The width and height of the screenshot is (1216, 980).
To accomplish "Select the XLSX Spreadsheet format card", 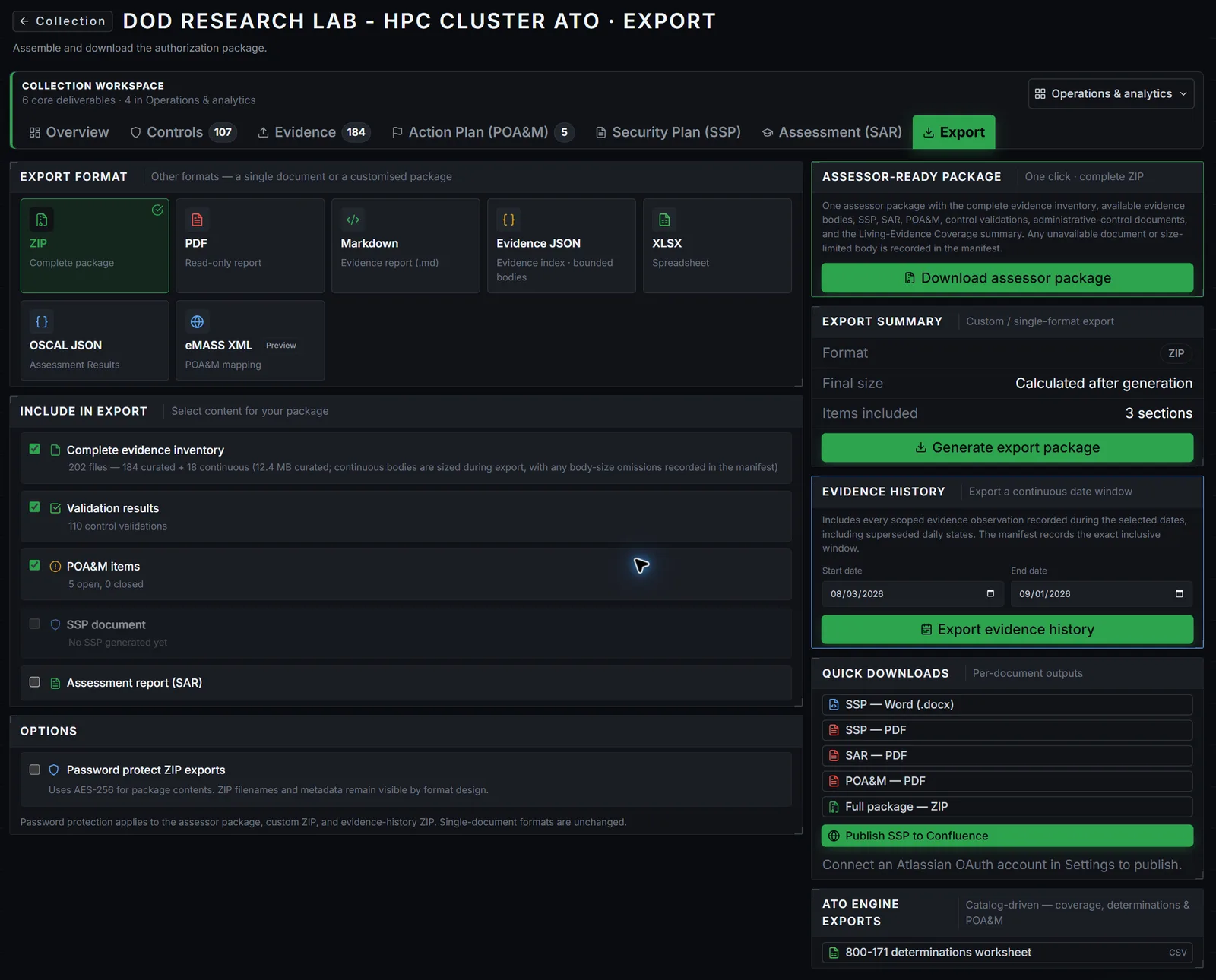I will 717,245.
